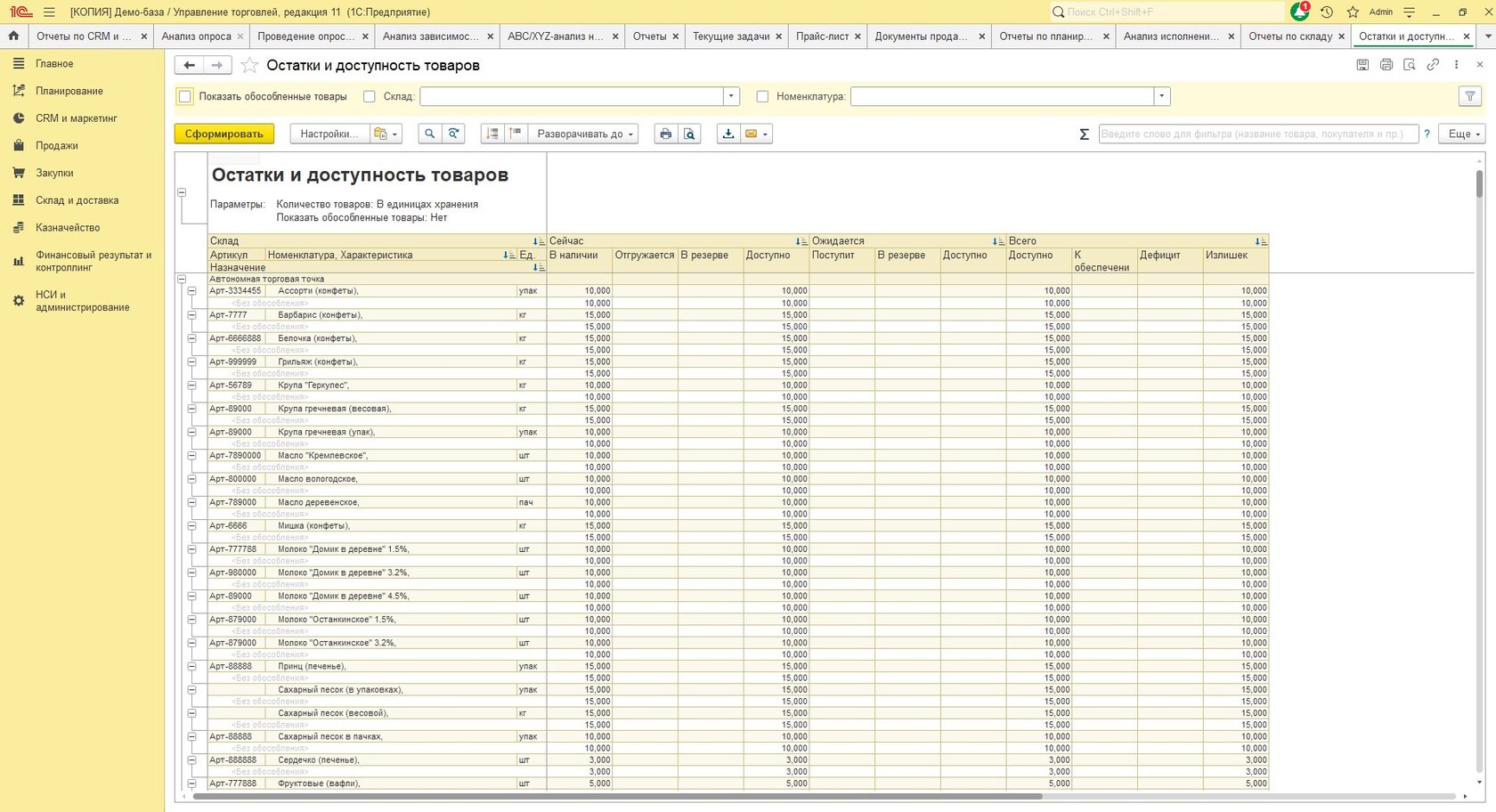The image size is (1496, 812).
Task: Open print preview from the report toolbar
Action: point(689,134)
